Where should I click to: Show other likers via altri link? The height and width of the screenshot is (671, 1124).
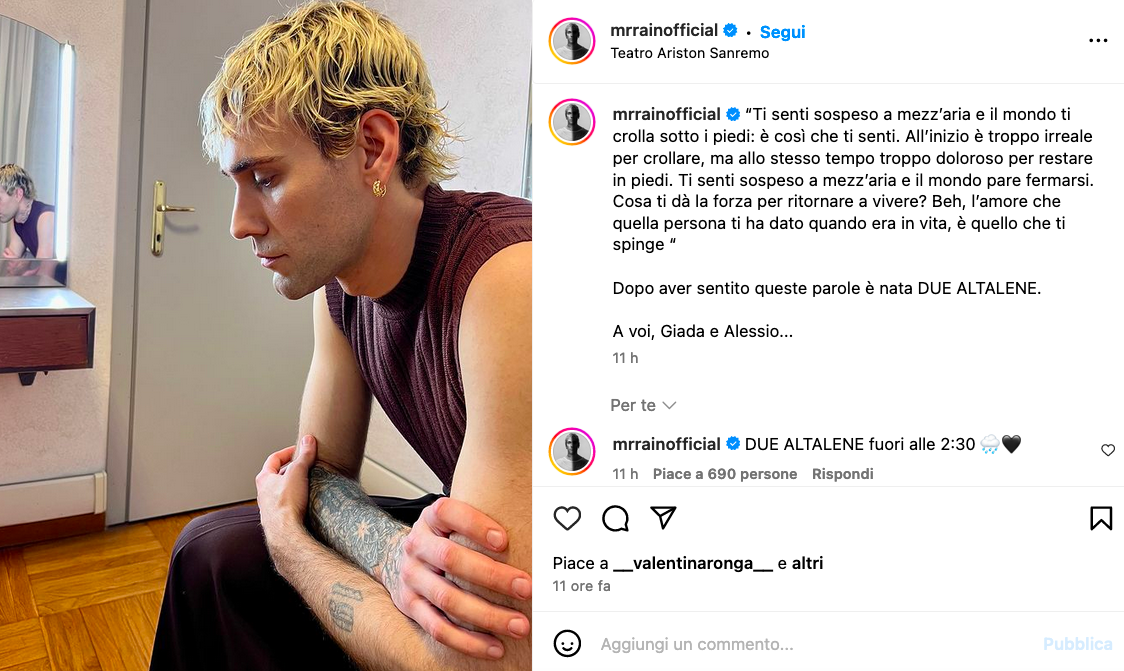pos(807,563)
